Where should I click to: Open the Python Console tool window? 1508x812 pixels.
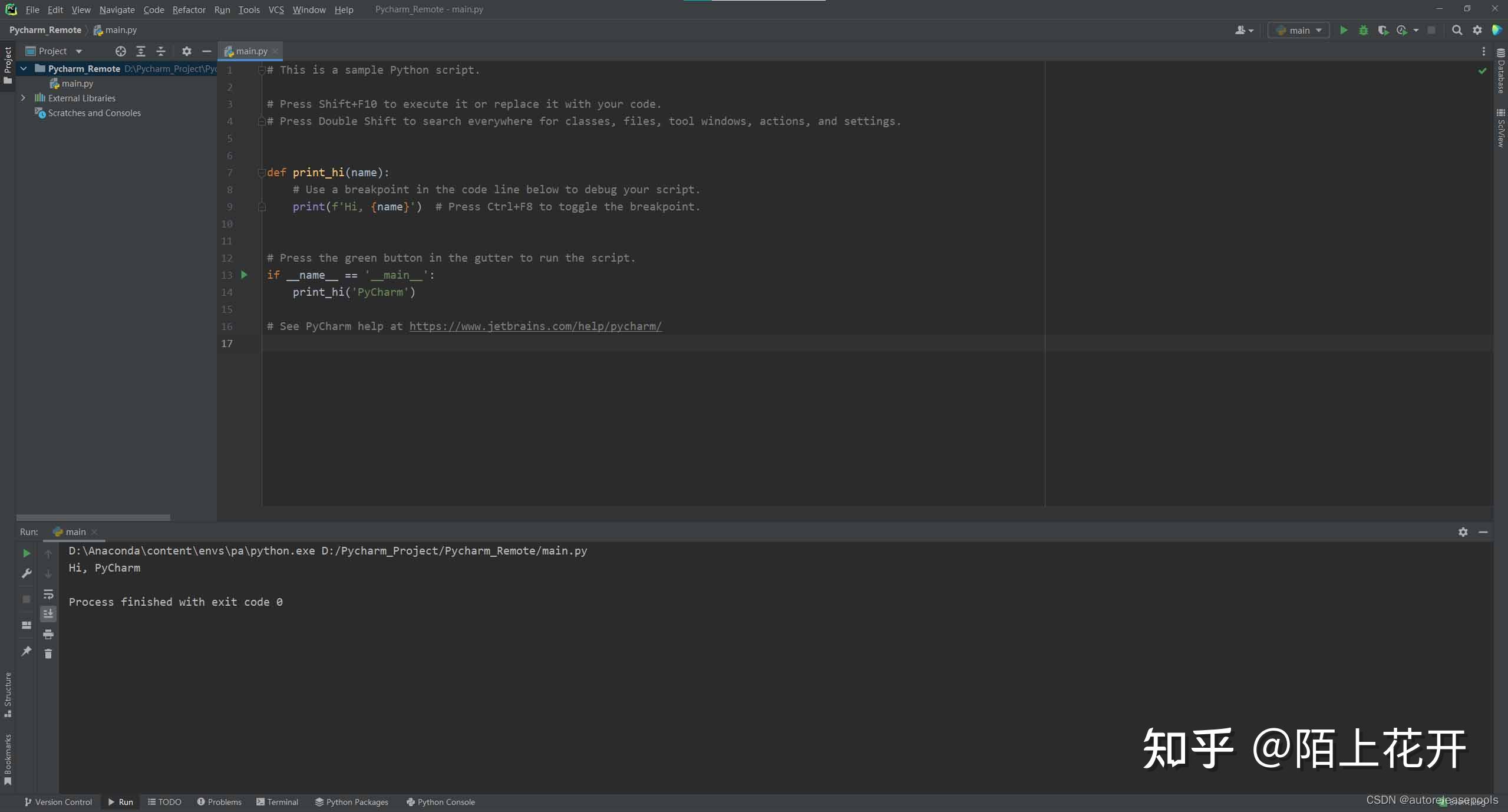click(x=440, y=802)
